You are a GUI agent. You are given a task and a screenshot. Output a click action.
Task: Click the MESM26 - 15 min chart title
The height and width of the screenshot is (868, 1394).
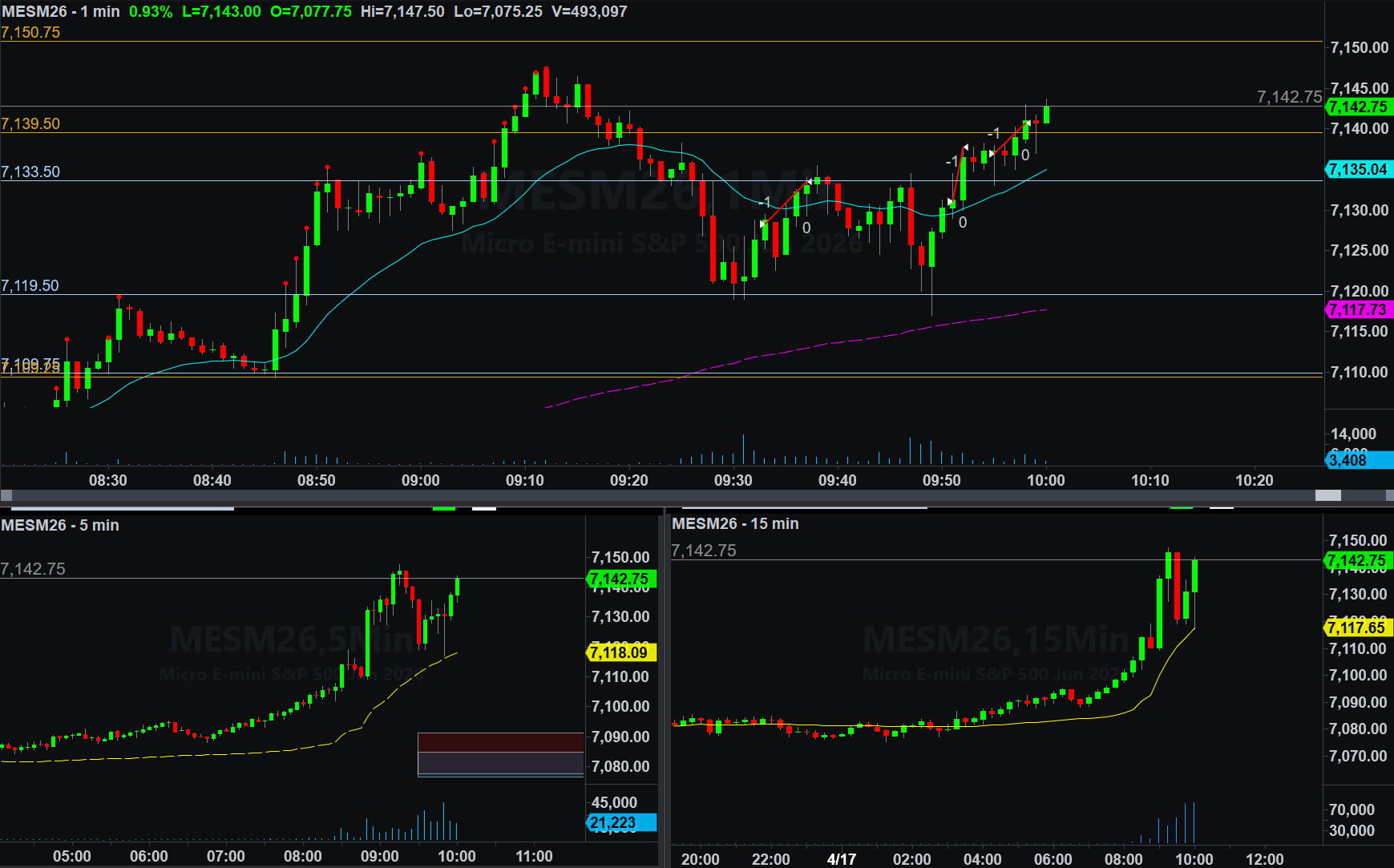(x=735, y=523)
